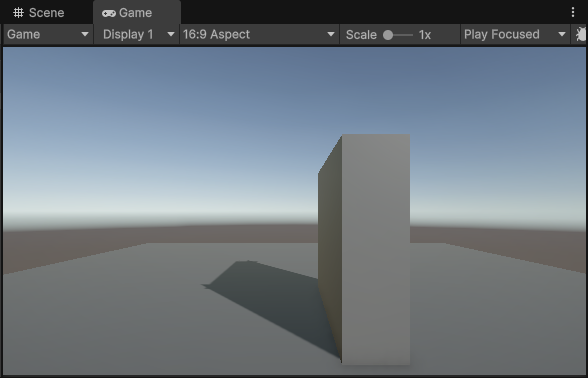Viewport: 588px width, 378px height.
Task: Click the 1x scale value
Action: pos(425,35)
